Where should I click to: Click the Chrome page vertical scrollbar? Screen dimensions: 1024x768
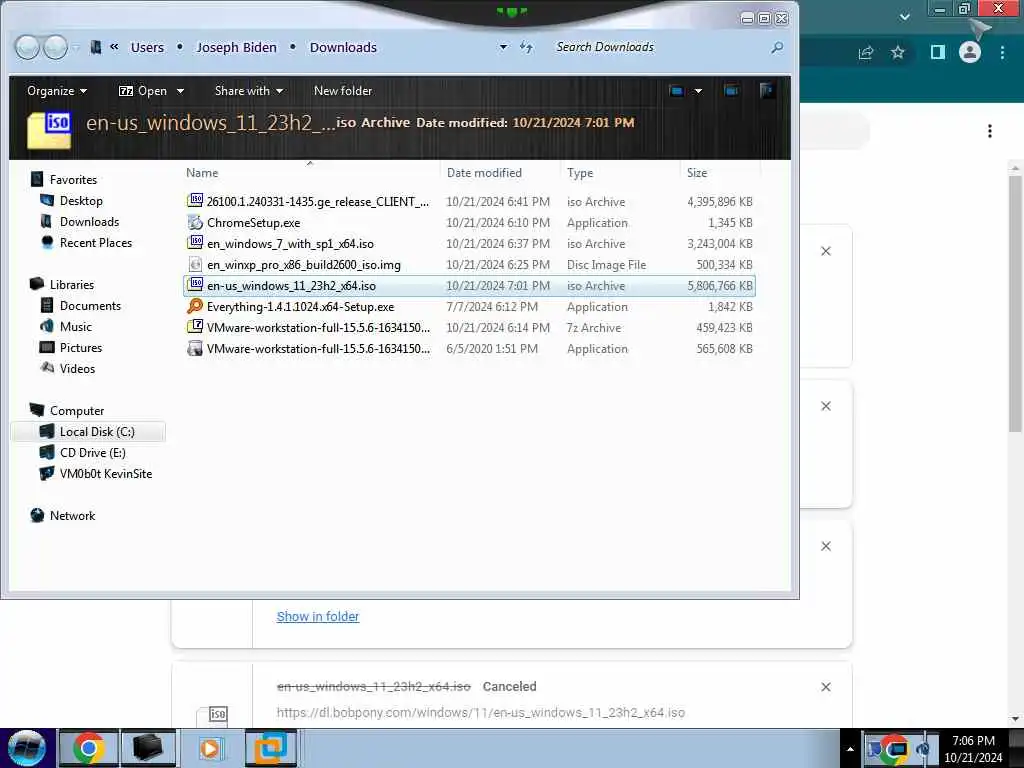[1015, 304]
